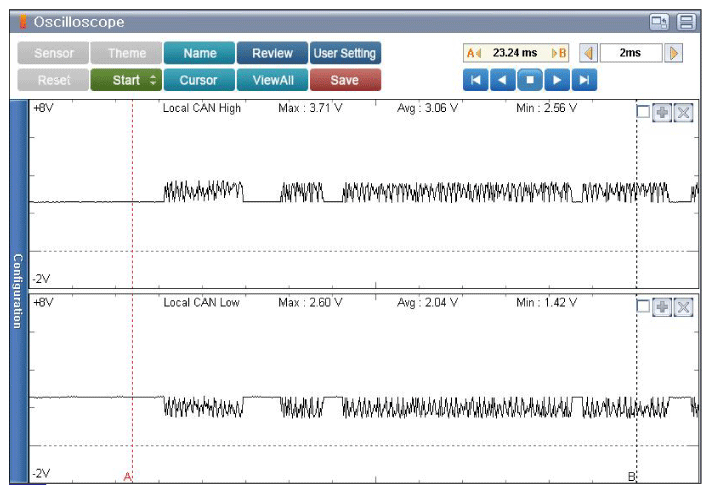Skip to the first waveform frame
711x494 pixels.
pos(475,80)
